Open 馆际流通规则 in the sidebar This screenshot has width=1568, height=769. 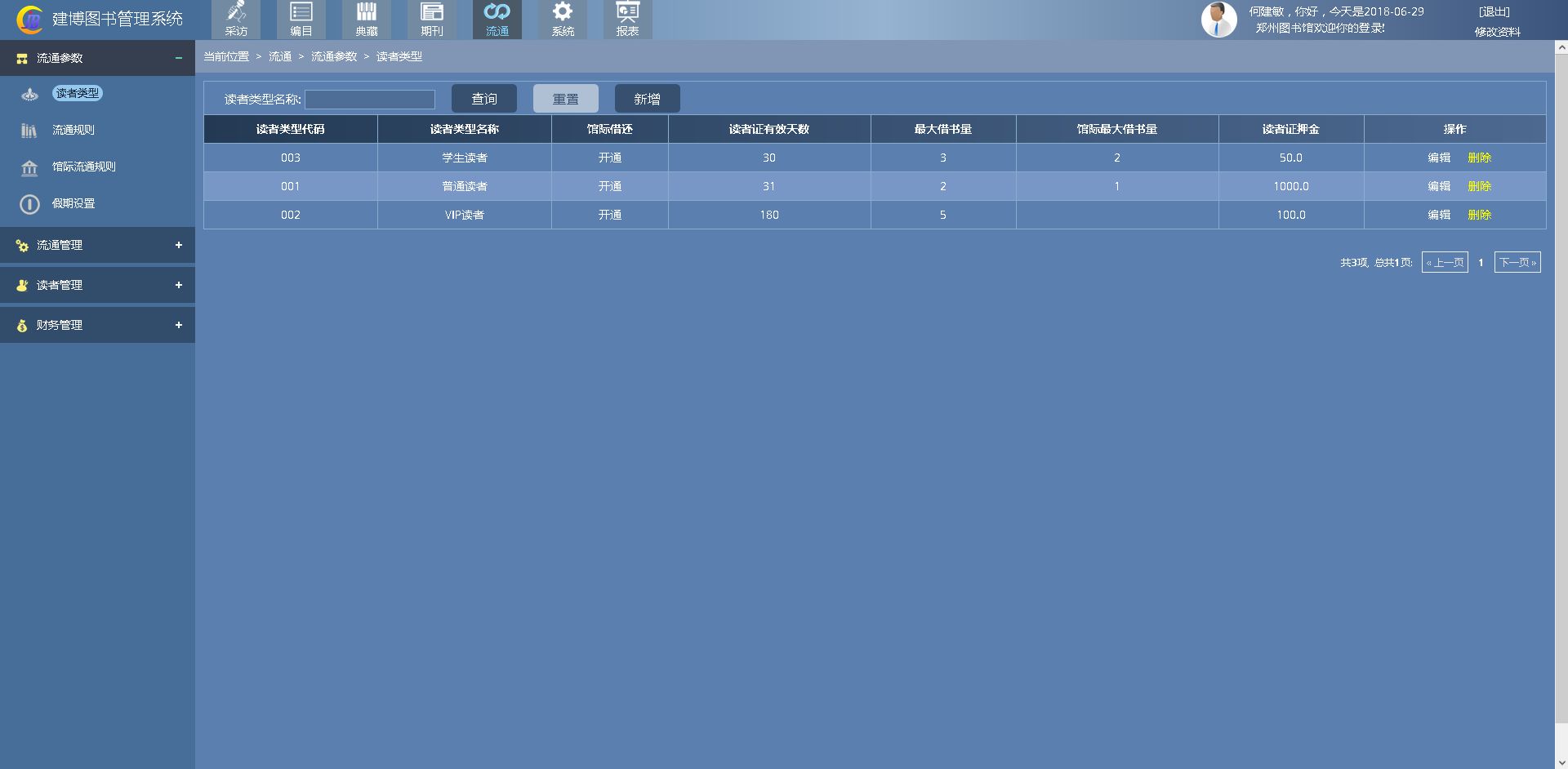83,167
